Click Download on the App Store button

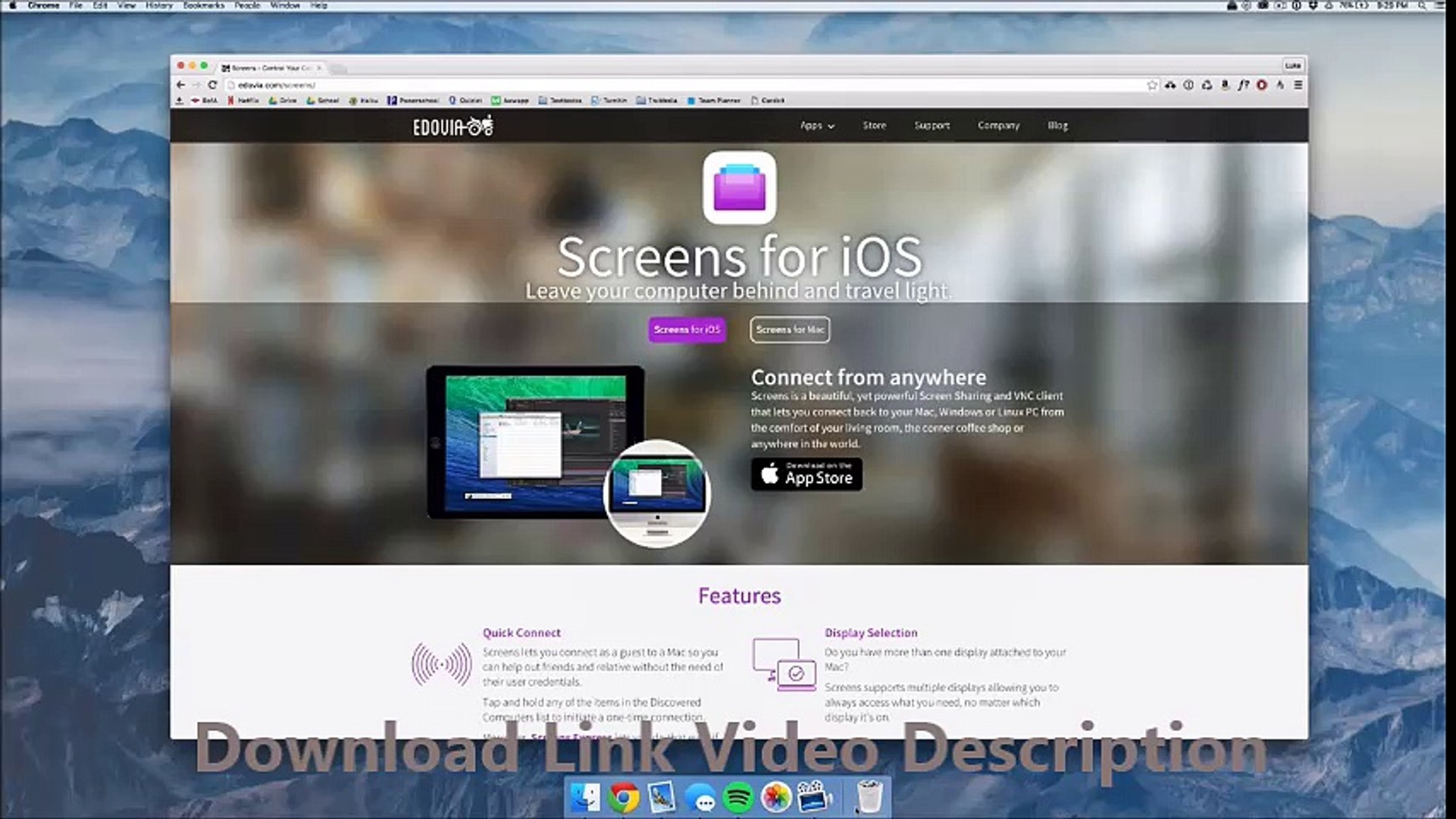[806, 475]
